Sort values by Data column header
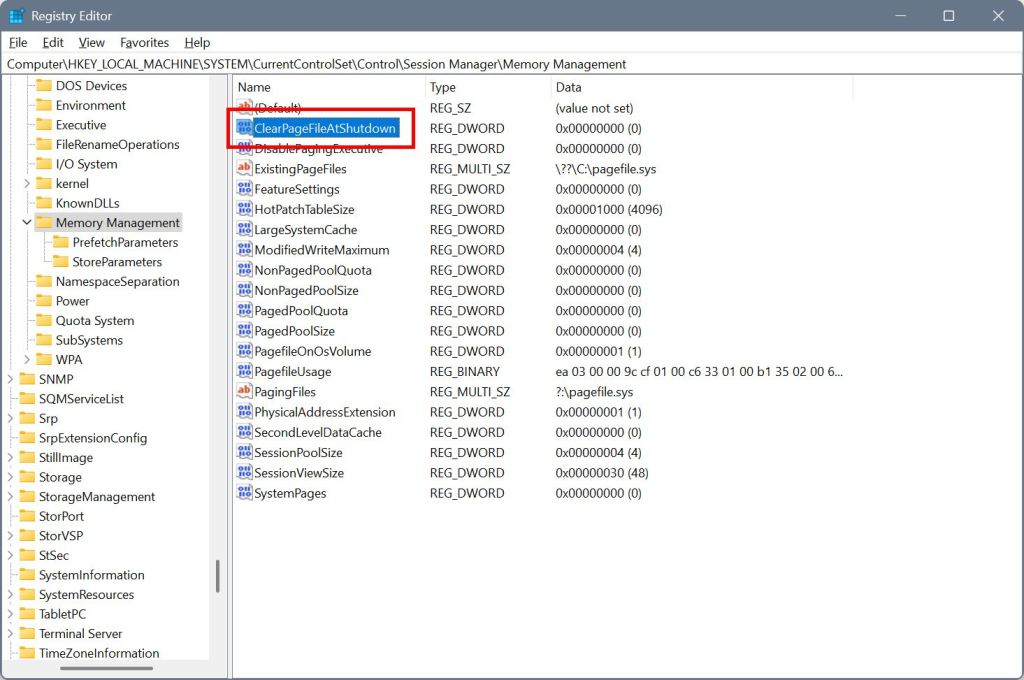The image size is (1024, 680). click(701, 87)
